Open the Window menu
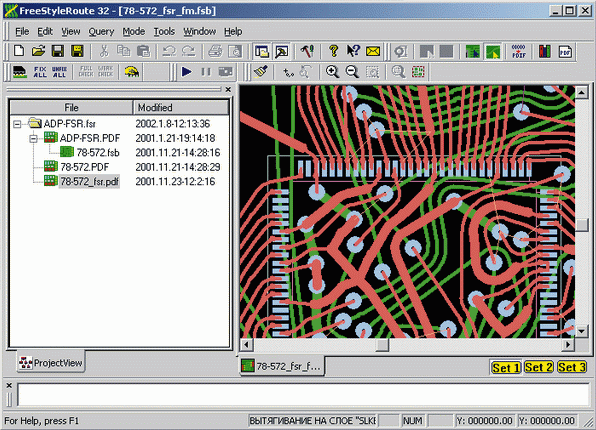 (200, 32)
